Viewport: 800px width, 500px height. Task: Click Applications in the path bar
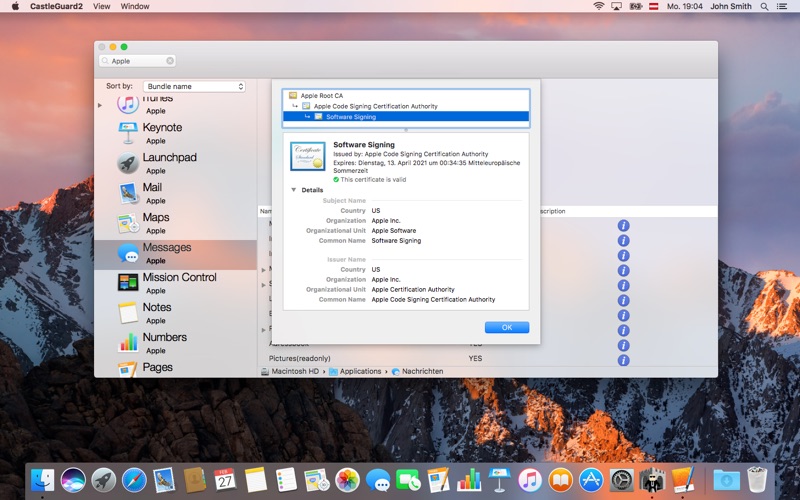tap(355, 371)
